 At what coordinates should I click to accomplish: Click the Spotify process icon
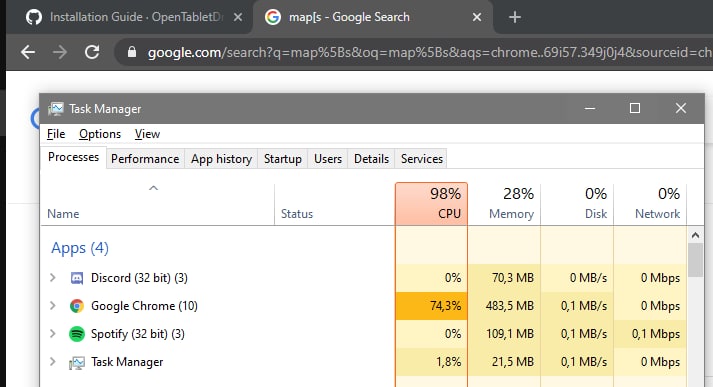pos(77,334)
